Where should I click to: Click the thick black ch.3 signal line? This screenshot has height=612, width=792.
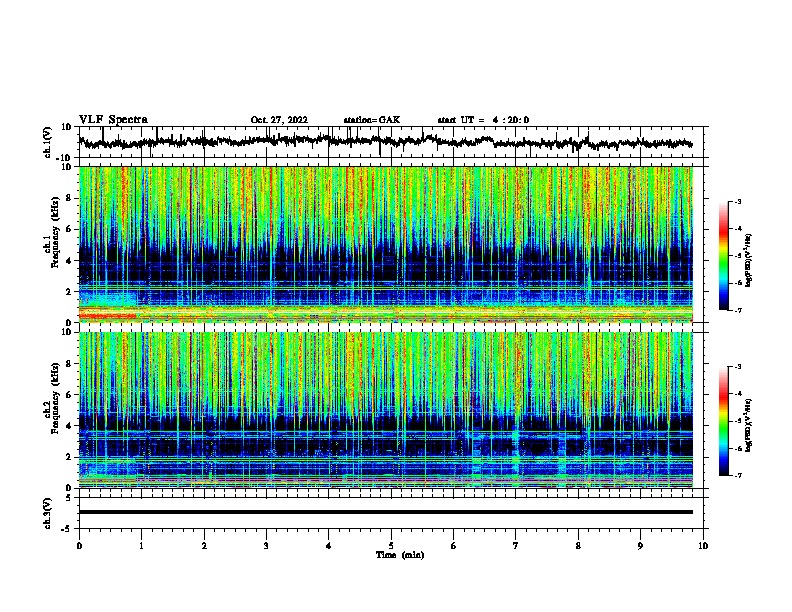385,512
